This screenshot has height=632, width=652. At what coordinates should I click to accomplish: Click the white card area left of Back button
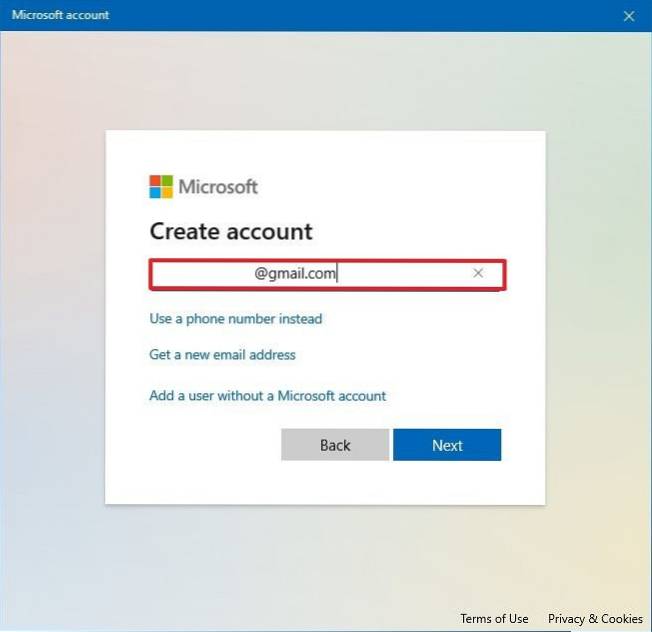(200, 446)
